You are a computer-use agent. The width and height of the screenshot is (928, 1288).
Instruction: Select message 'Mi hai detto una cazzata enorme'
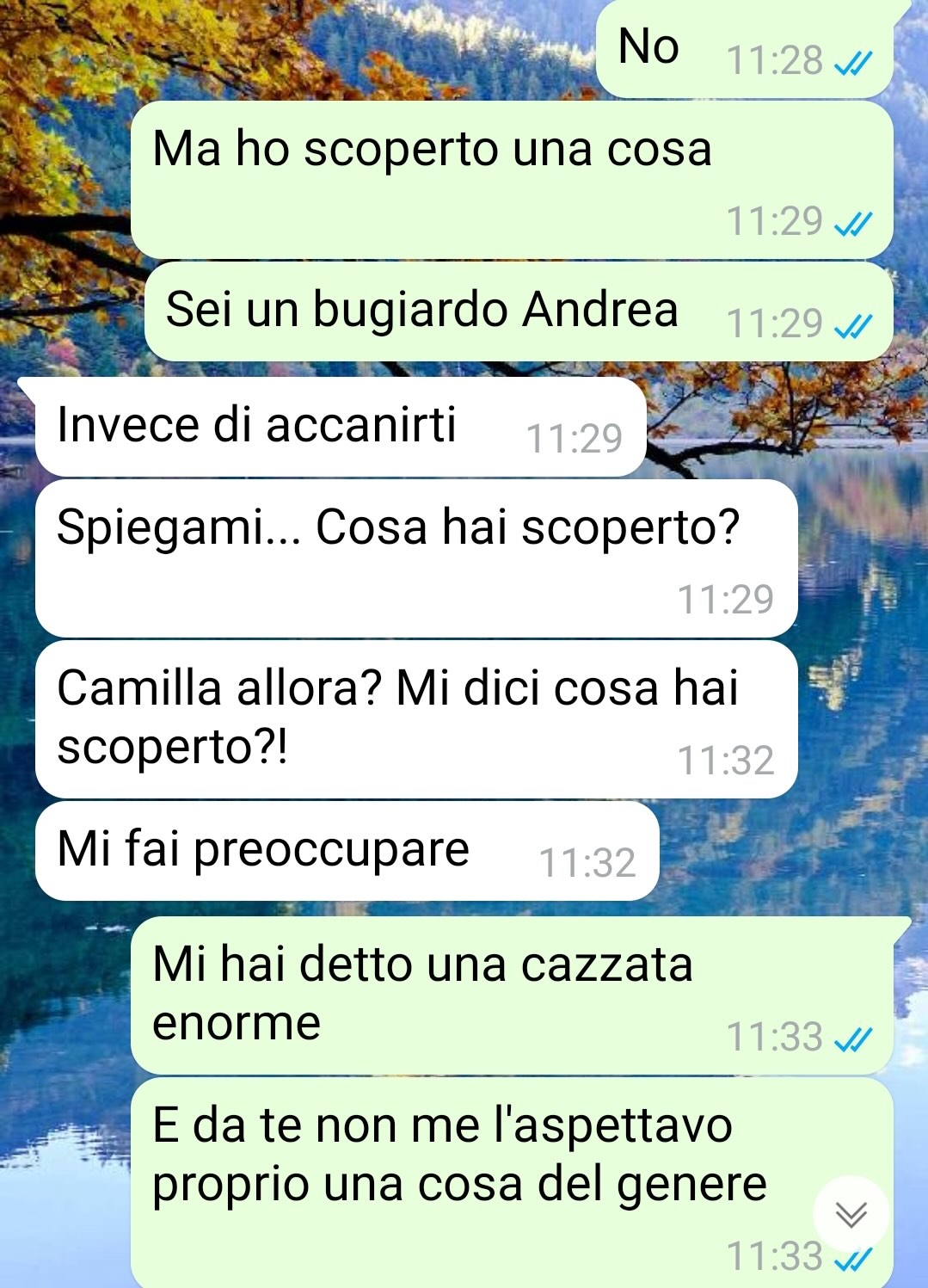point(512,995)
